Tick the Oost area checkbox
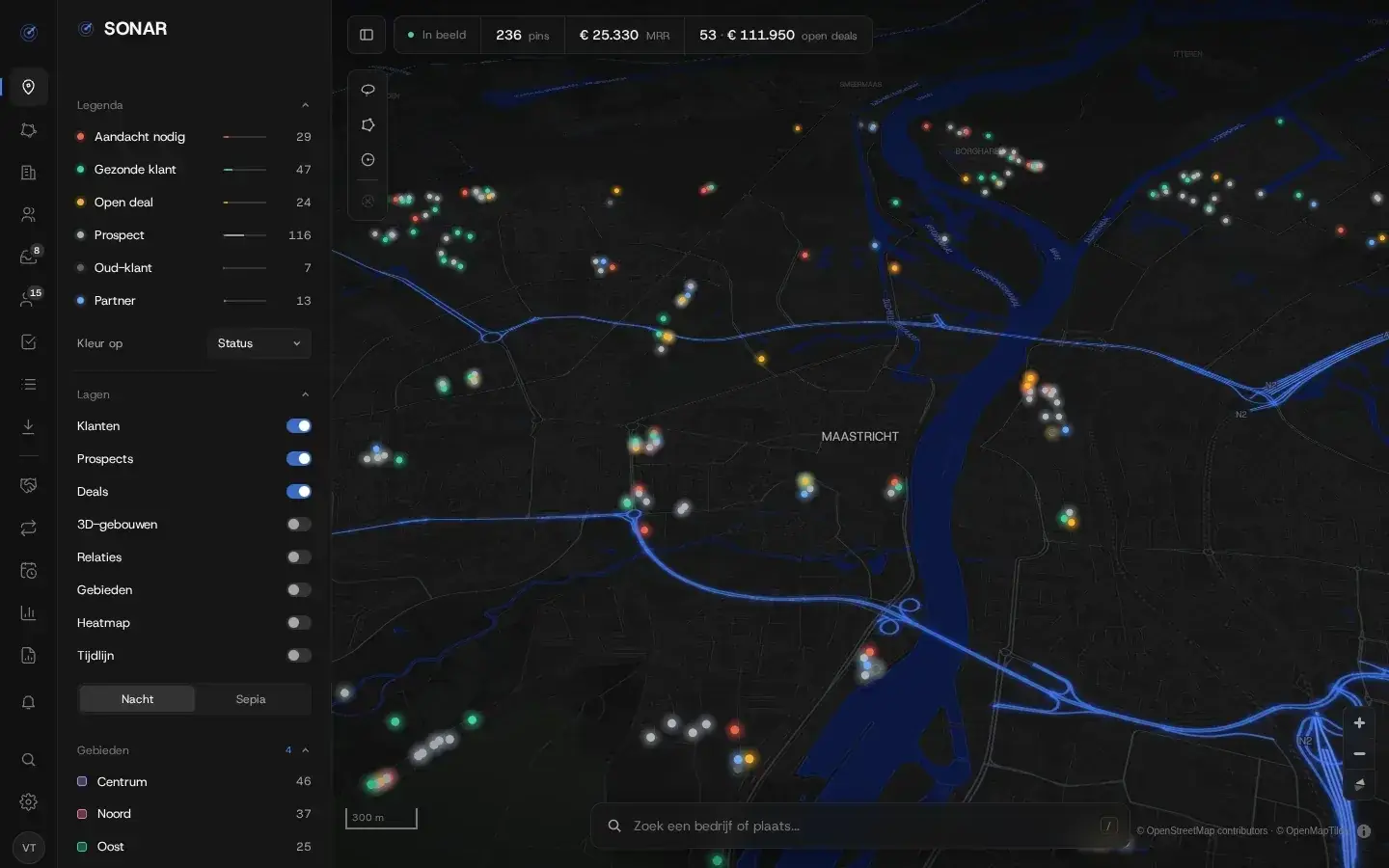 (x=82, y=847)
